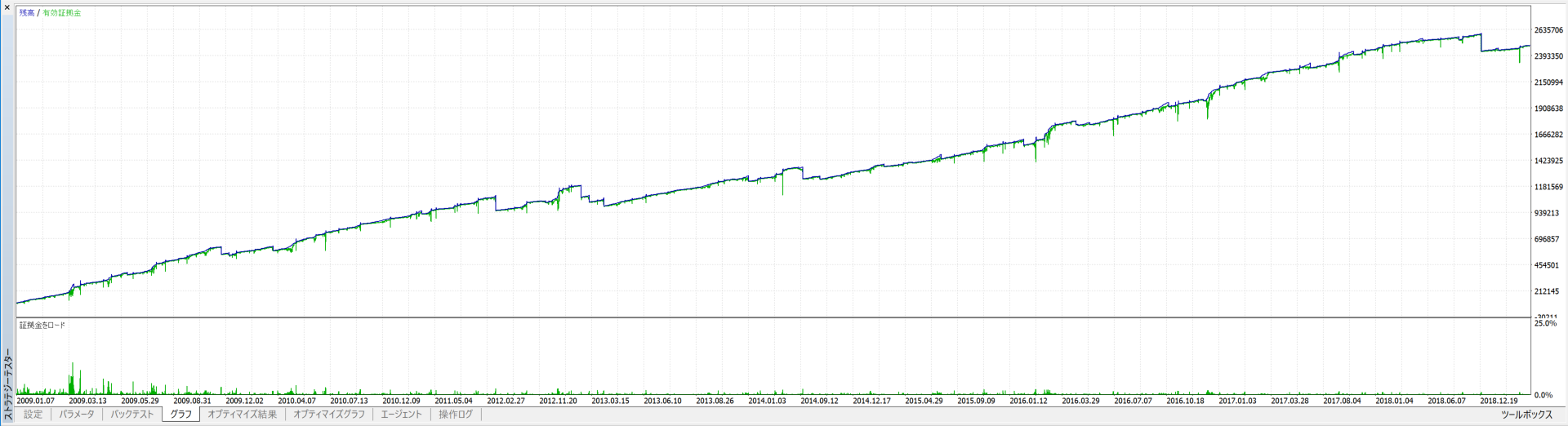This screenshot has height=426, width=1568.
Task: Click the 2635706 value on balance axis
Action: [1548, 30]
